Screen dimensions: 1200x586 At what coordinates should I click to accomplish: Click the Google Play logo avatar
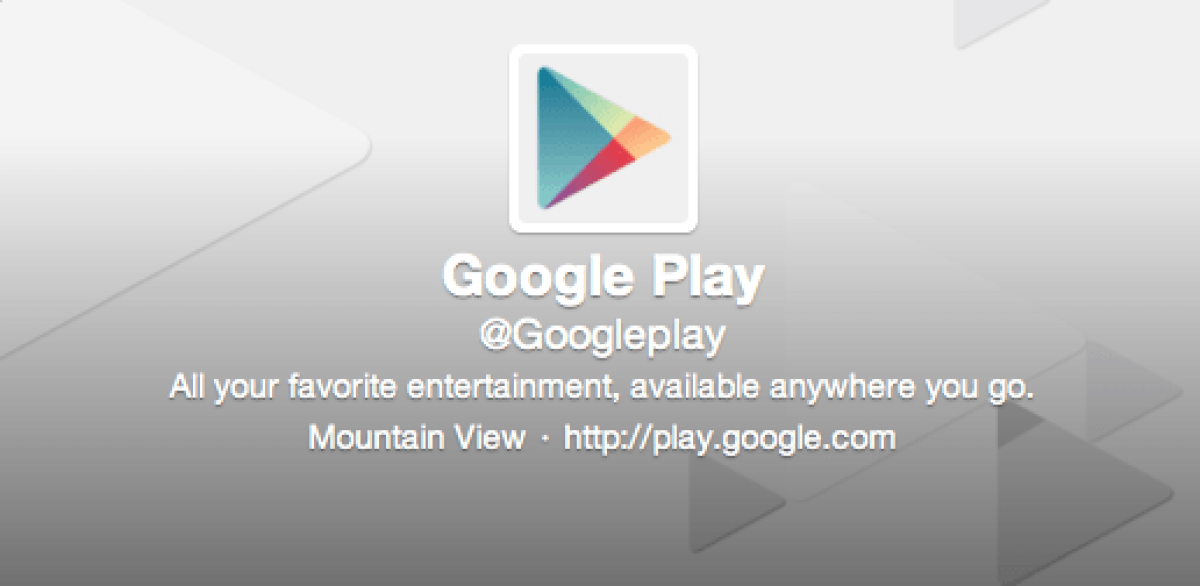pos(602,138)
